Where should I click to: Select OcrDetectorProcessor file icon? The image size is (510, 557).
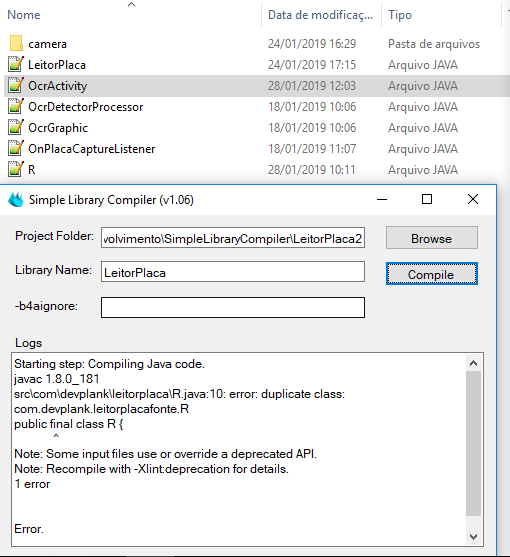pyautogui.click(x=16, y=106)
